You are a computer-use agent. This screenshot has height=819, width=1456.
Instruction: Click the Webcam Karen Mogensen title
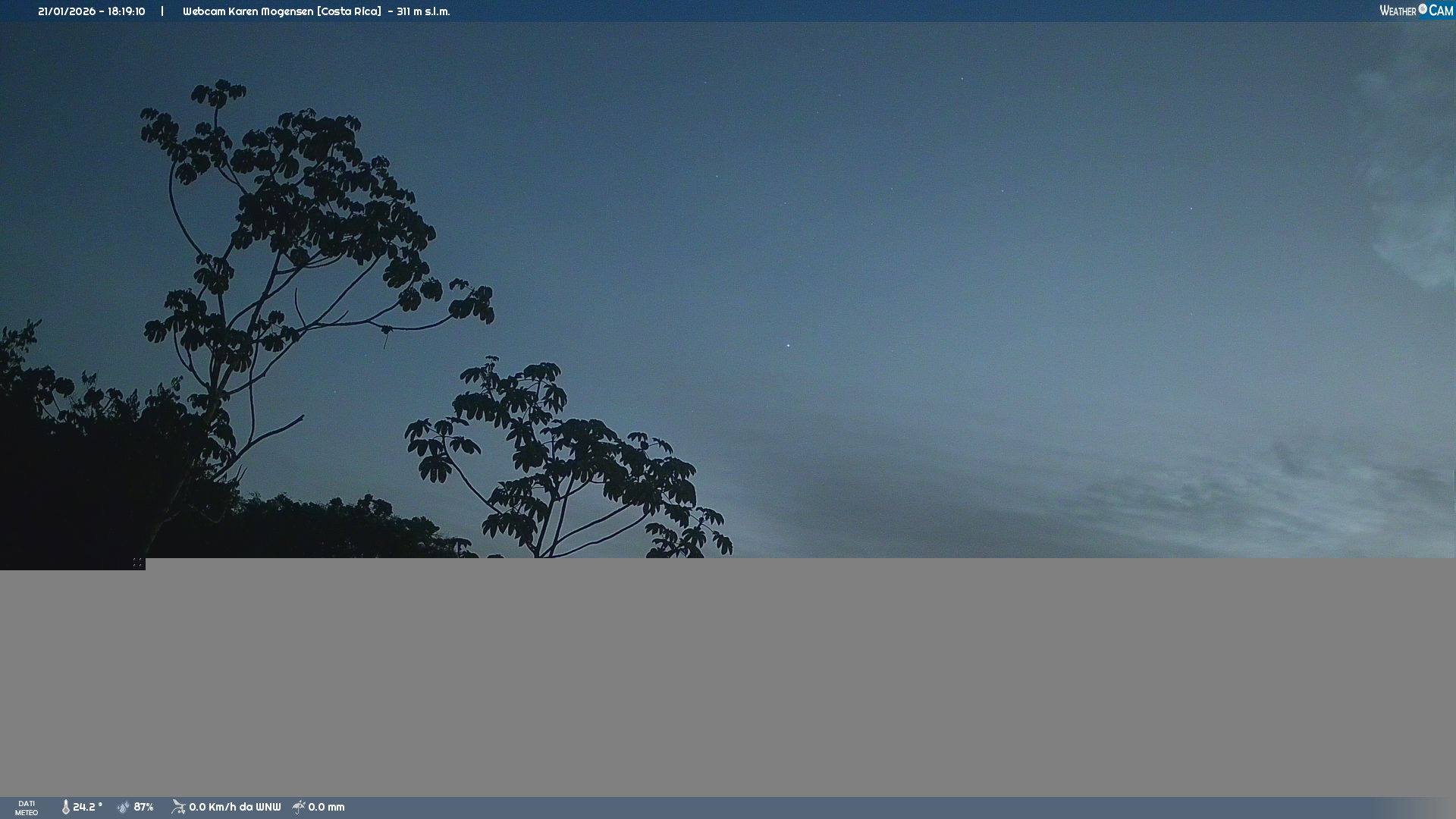[281, 11]
